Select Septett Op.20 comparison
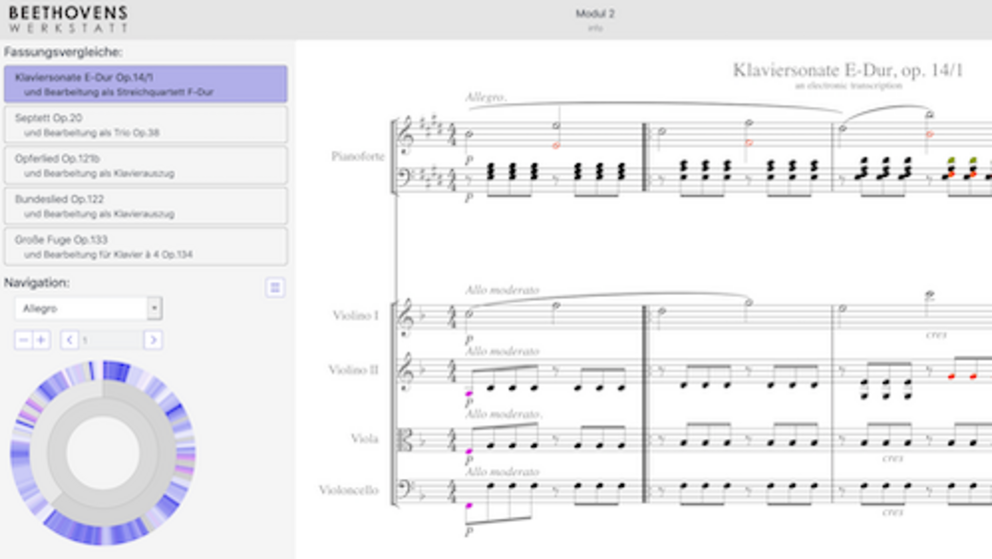Screen dimensions: 992x559 click(x=146, y=125)
